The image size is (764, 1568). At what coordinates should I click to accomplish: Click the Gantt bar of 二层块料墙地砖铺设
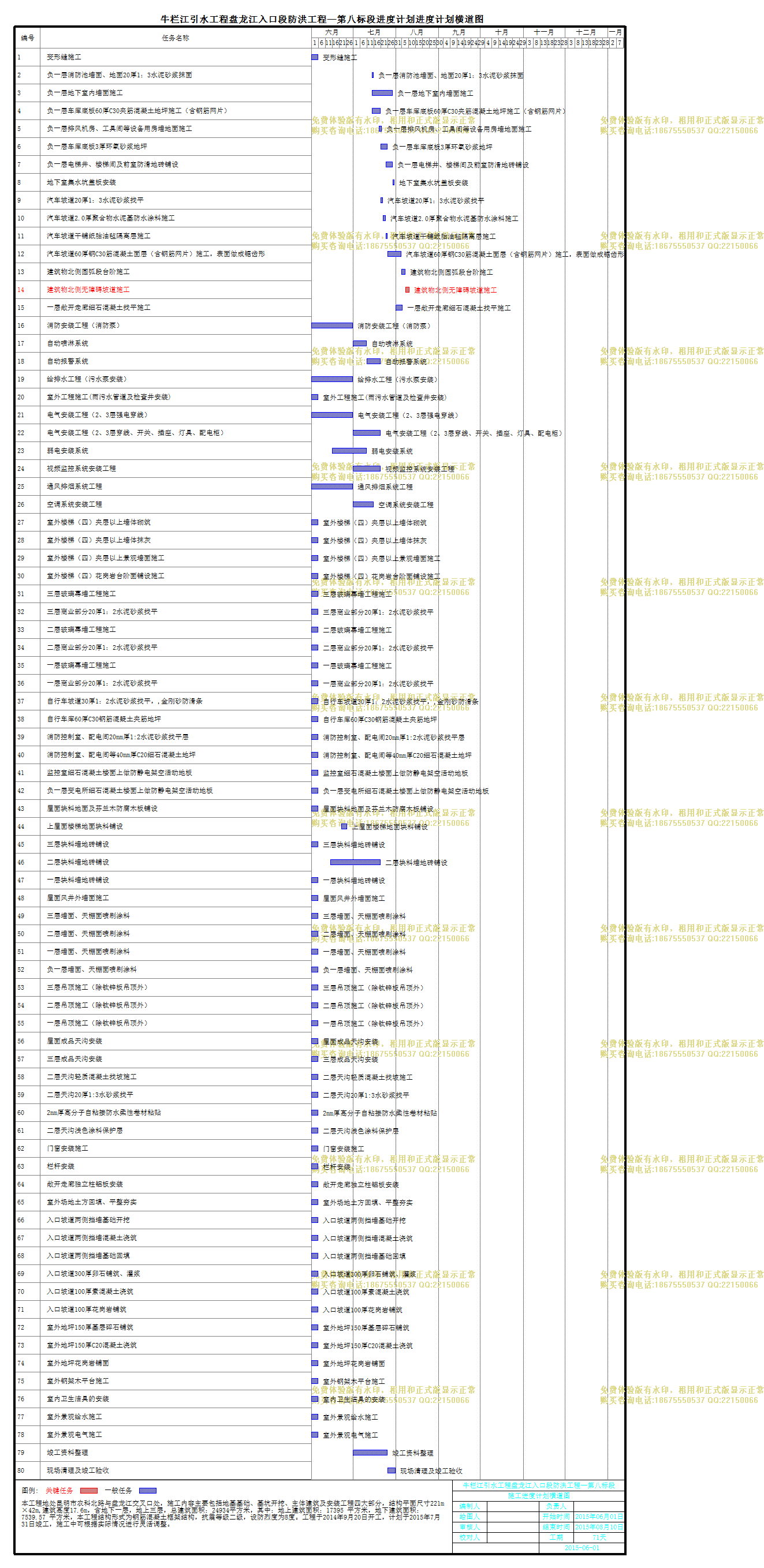click(x=355, y=862)
